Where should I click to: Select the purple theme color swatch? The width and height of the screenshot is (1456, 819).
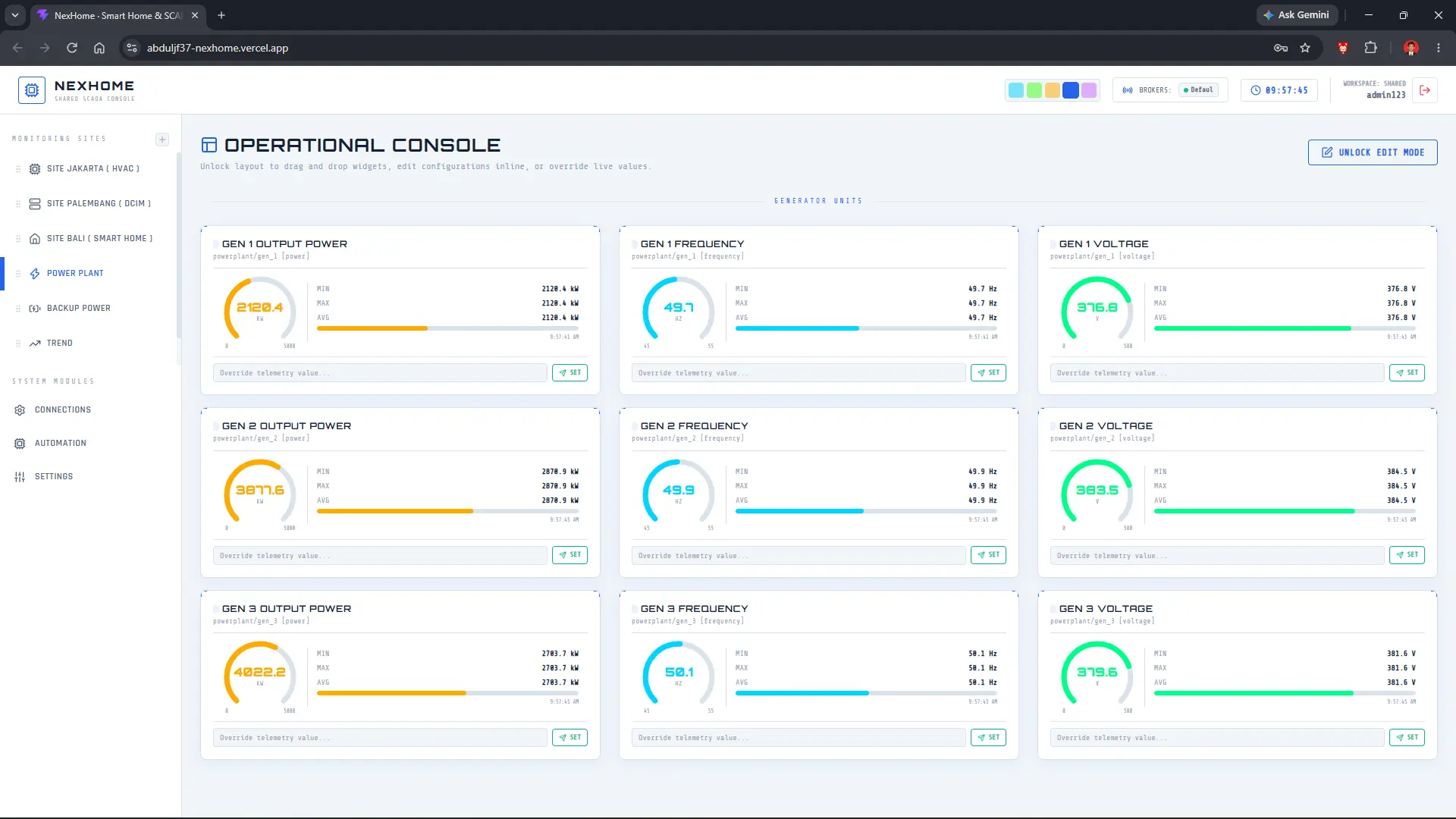[1089, 90]
